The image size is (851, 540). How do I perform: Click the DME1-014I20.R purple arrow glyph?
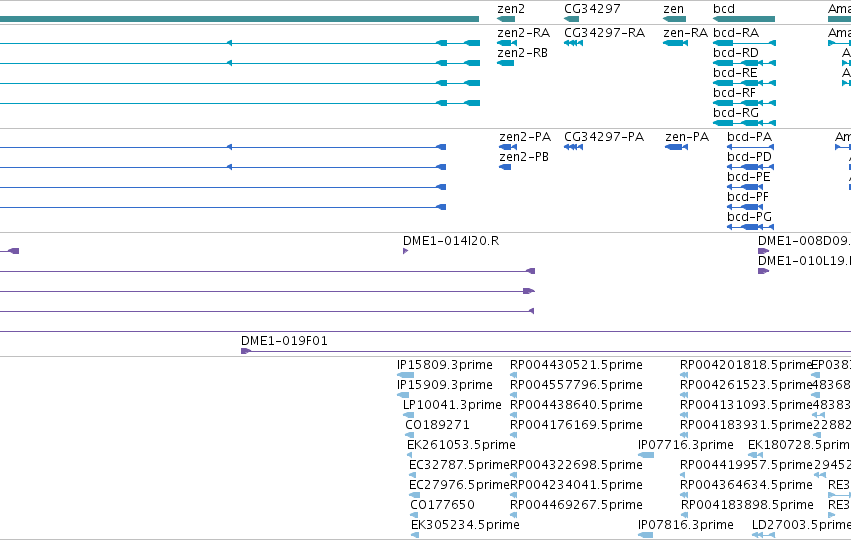(405, 251)
